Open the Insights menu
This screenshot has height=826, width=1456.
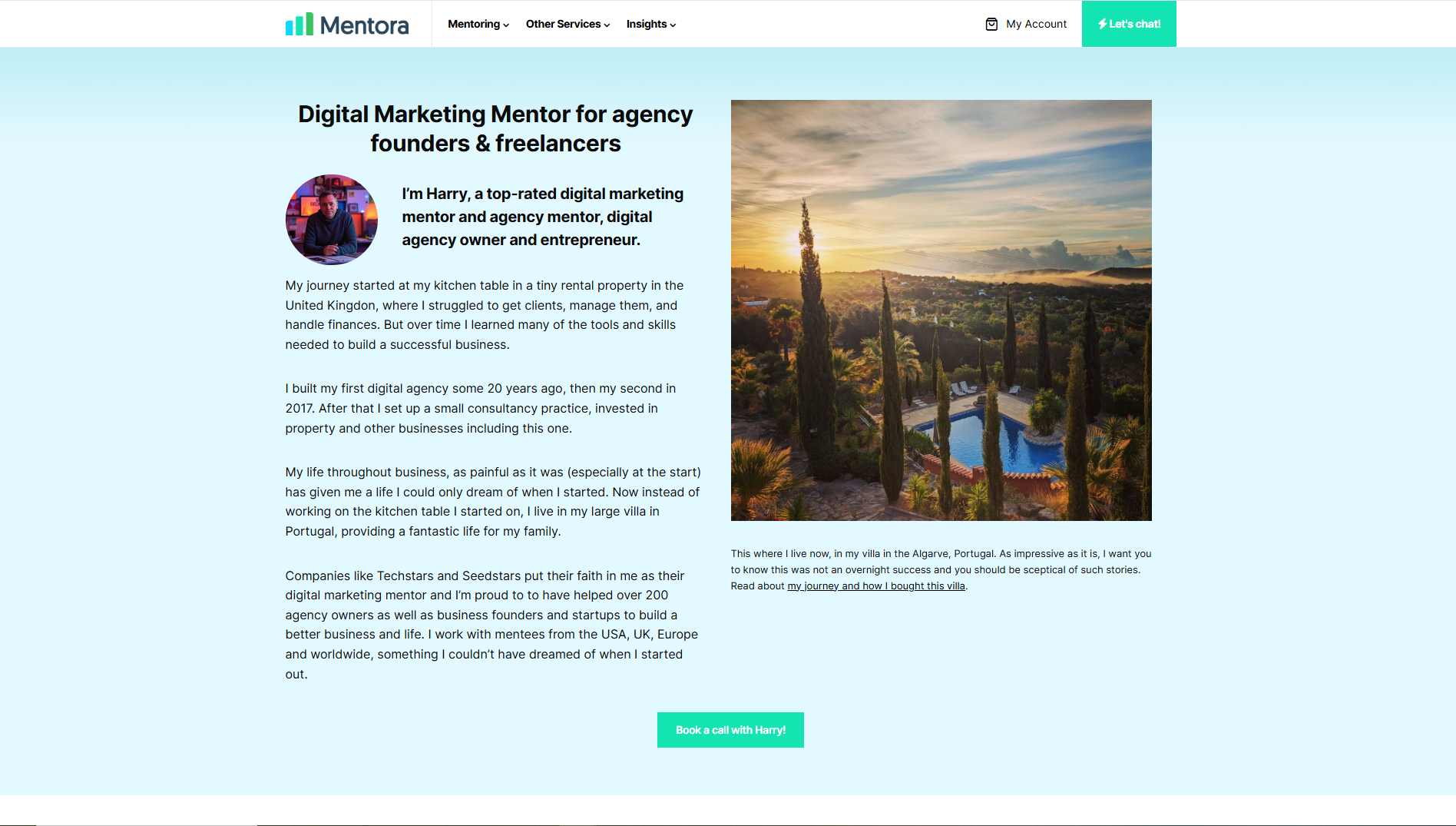coord(651,24)
